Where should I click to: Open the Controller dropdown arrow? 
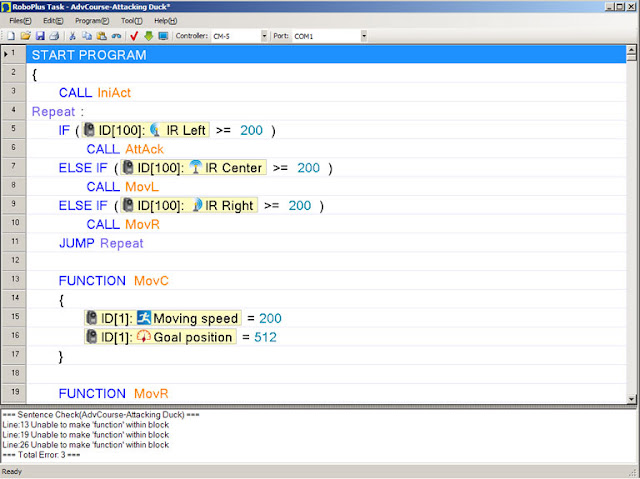(x=264, y=36)
